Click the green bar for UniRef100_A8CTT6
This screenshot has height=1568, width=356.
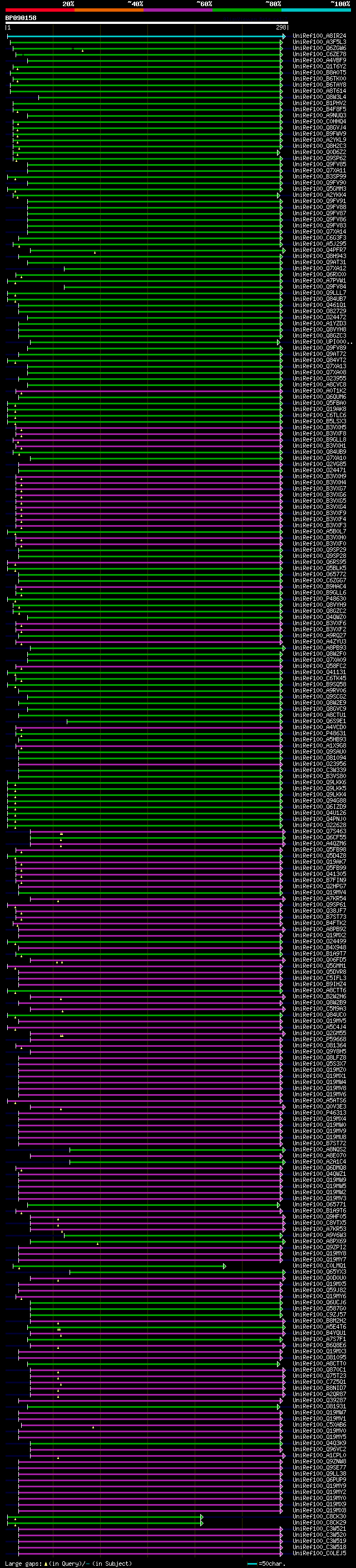pyautogui.click(x=145, y=990)
